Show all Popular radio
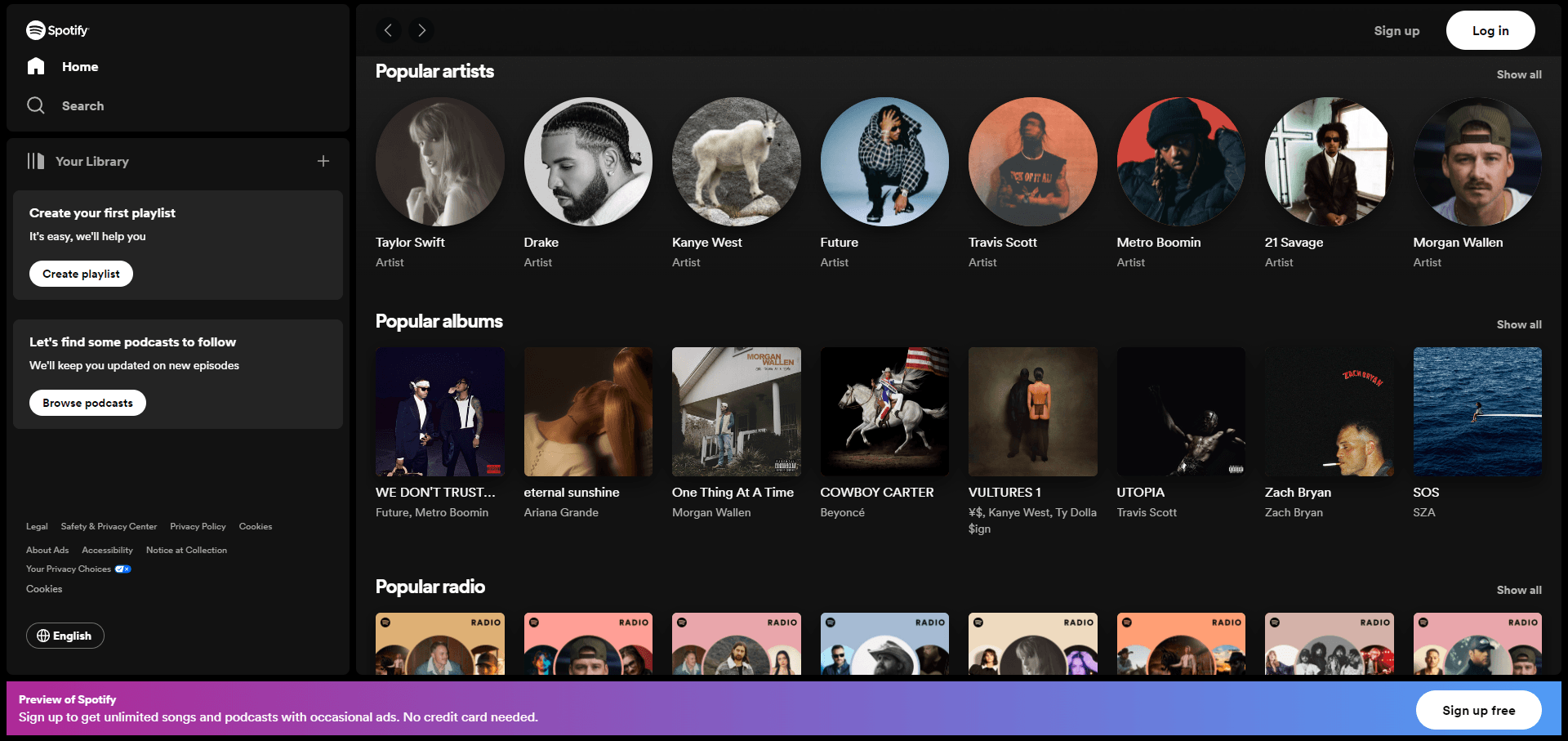 pyautogui.click(x=1519, y=590)
